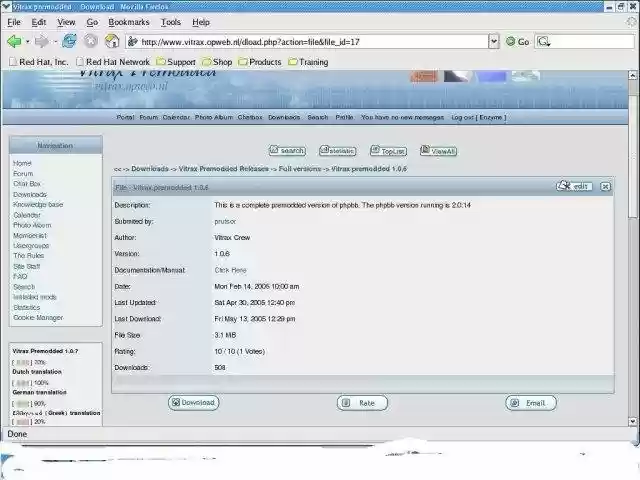Open the Red Hat Network bookmark

[113, 62]
